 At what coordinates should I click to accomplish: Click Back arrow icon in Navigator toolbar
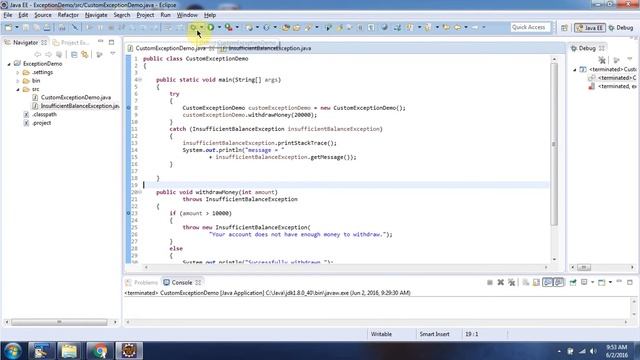pos(38,54)
